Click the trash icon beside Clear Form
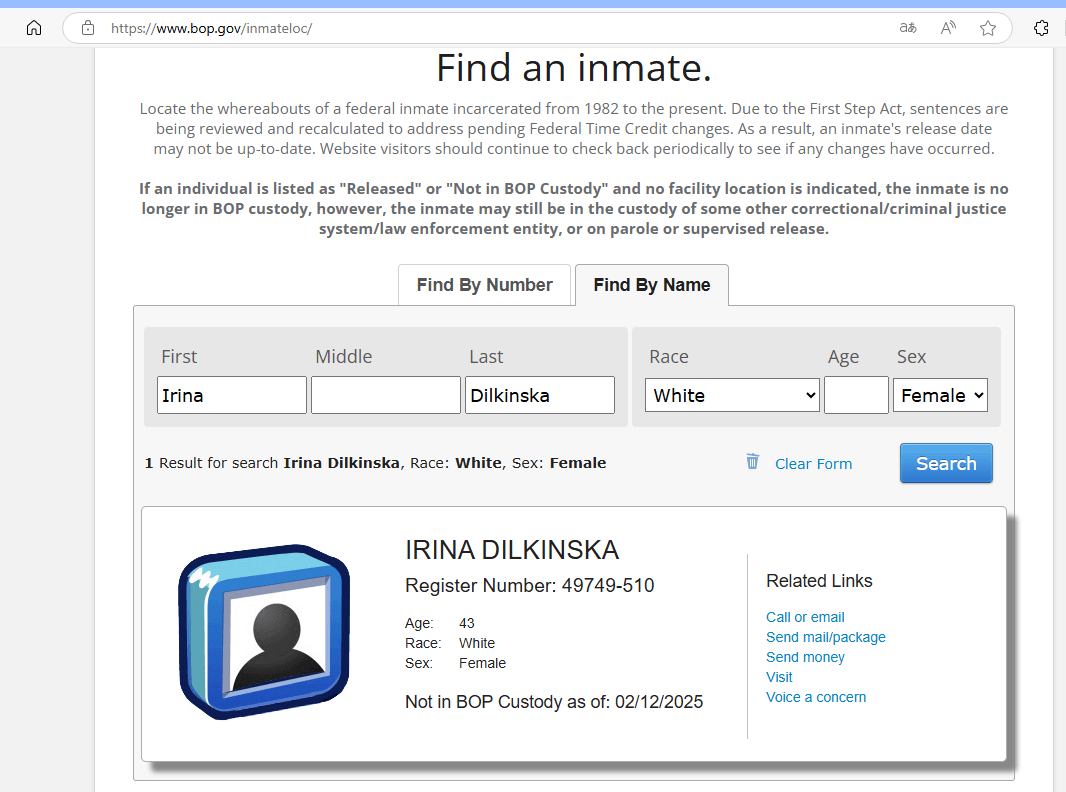The image size is (1066, 792). 752,461
